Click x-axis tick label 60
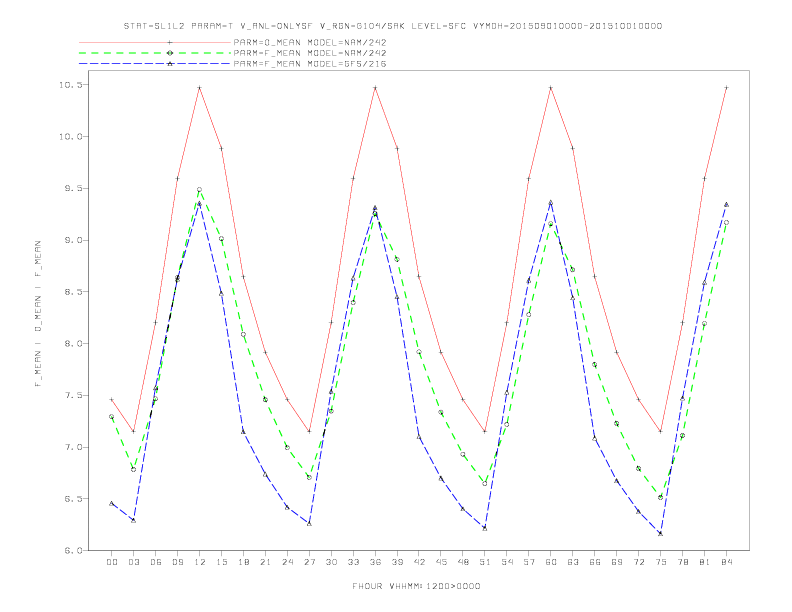 click(551, 562)
